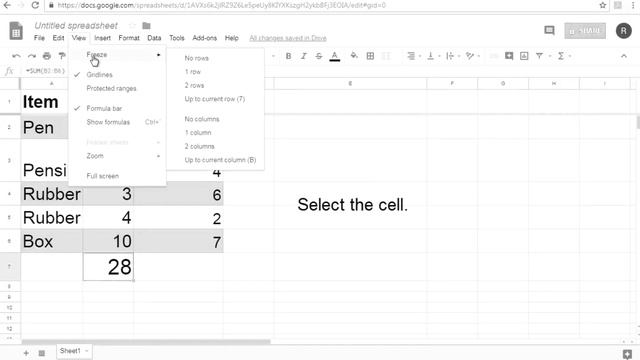Open the fill color bucket
This screenshot has height=360, width=640.
coord(354,56)
